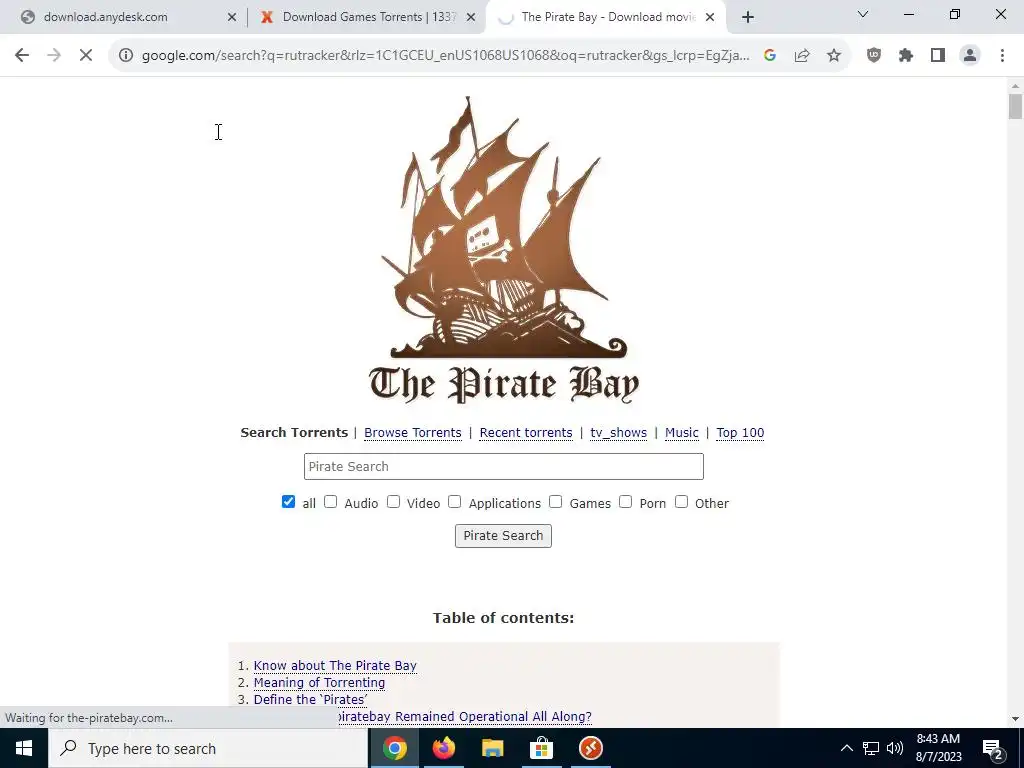Enable the Applications checkbox
The width and height of the screenshot is (1024, 768).
click(x=455, y=502)
